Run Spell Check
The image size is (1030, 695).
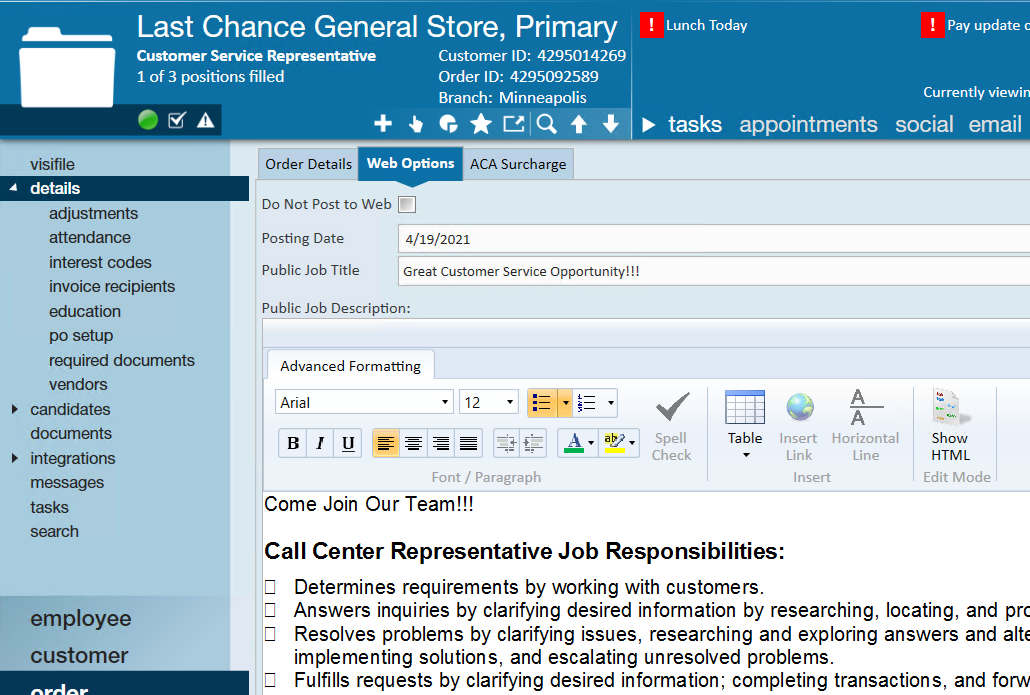coord(671,427)
